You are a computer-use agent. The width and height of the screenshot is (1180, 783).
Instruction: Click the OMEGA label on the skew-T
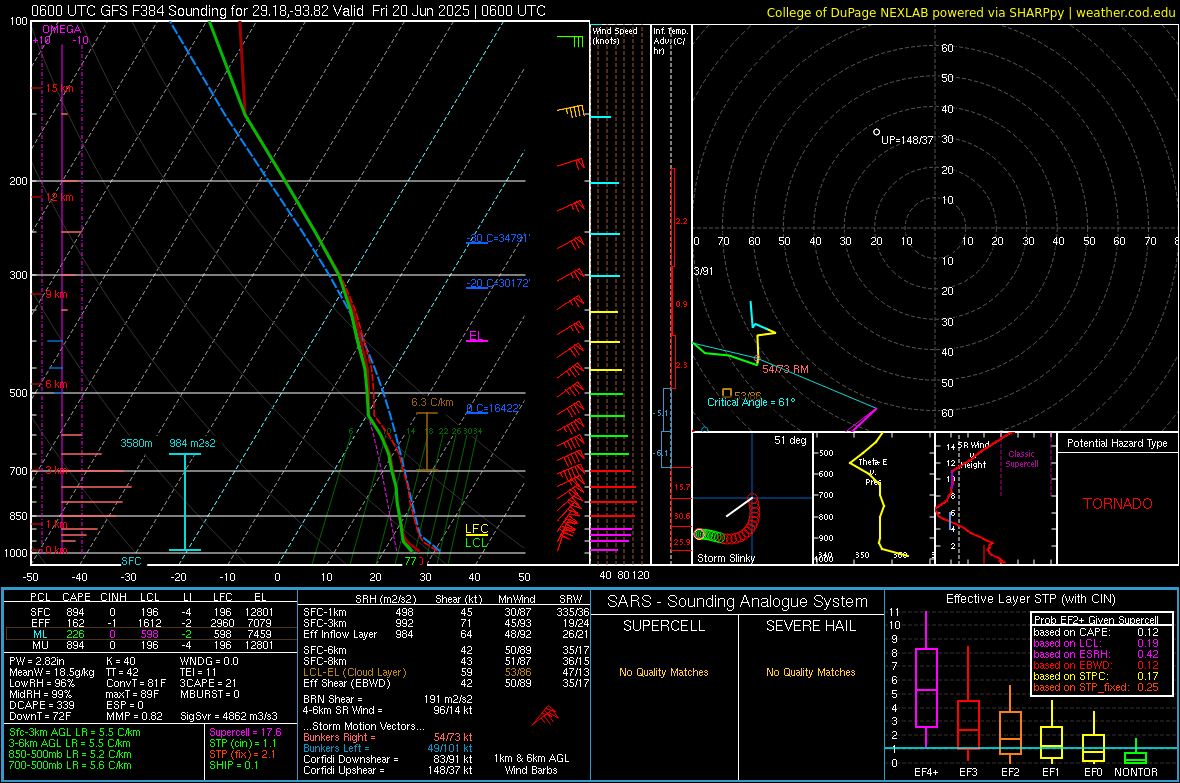click(x=62, y=29)
